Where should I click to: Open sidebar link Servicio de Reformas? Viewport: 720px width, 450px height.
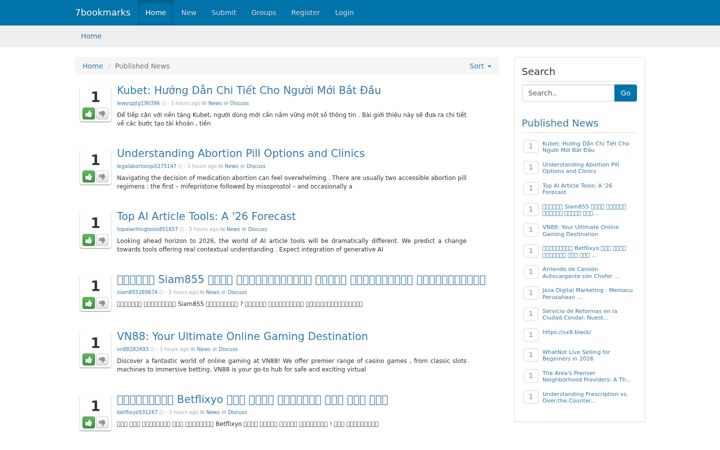click(x=579, y=314)
